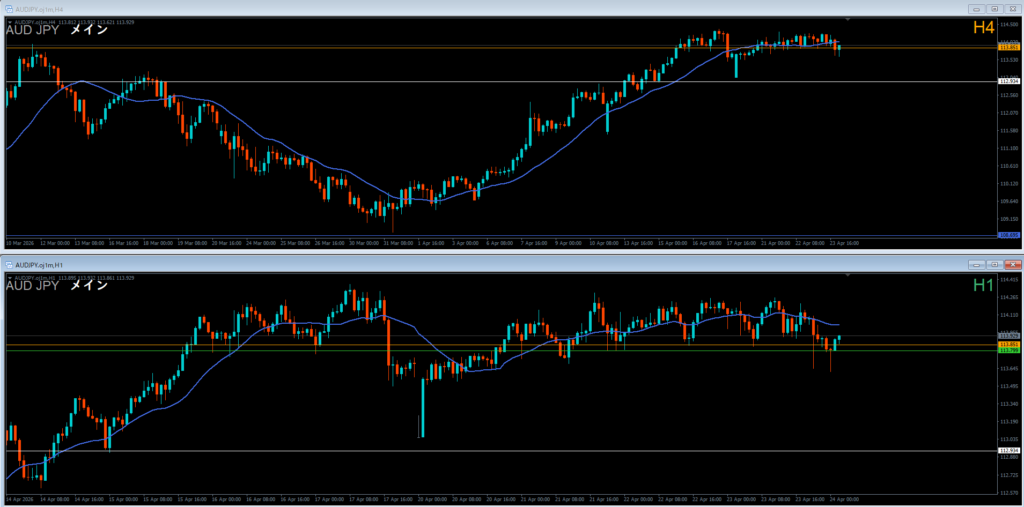The height and width of the screenshot is (507, 1024).
Task: Select the orange 113.851 price tag in H4 chart
Action: (x=1008, y=47)
